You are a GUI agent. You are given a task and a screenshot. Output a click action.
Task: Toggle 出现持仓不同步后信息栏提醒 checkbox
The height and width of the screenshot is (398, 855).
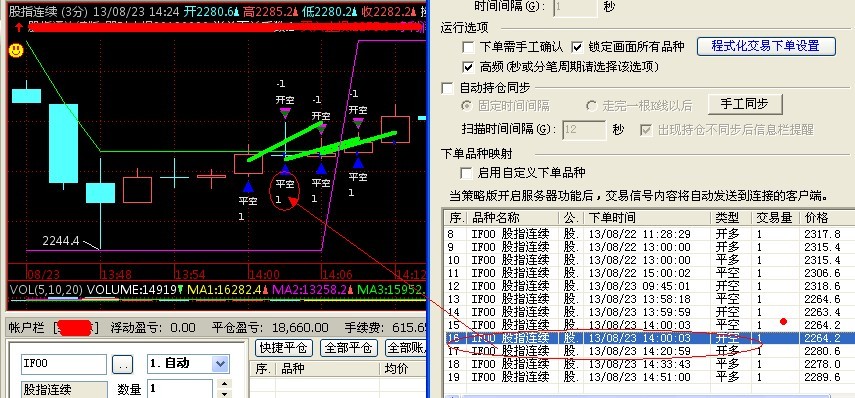click(x=646, y=130)
